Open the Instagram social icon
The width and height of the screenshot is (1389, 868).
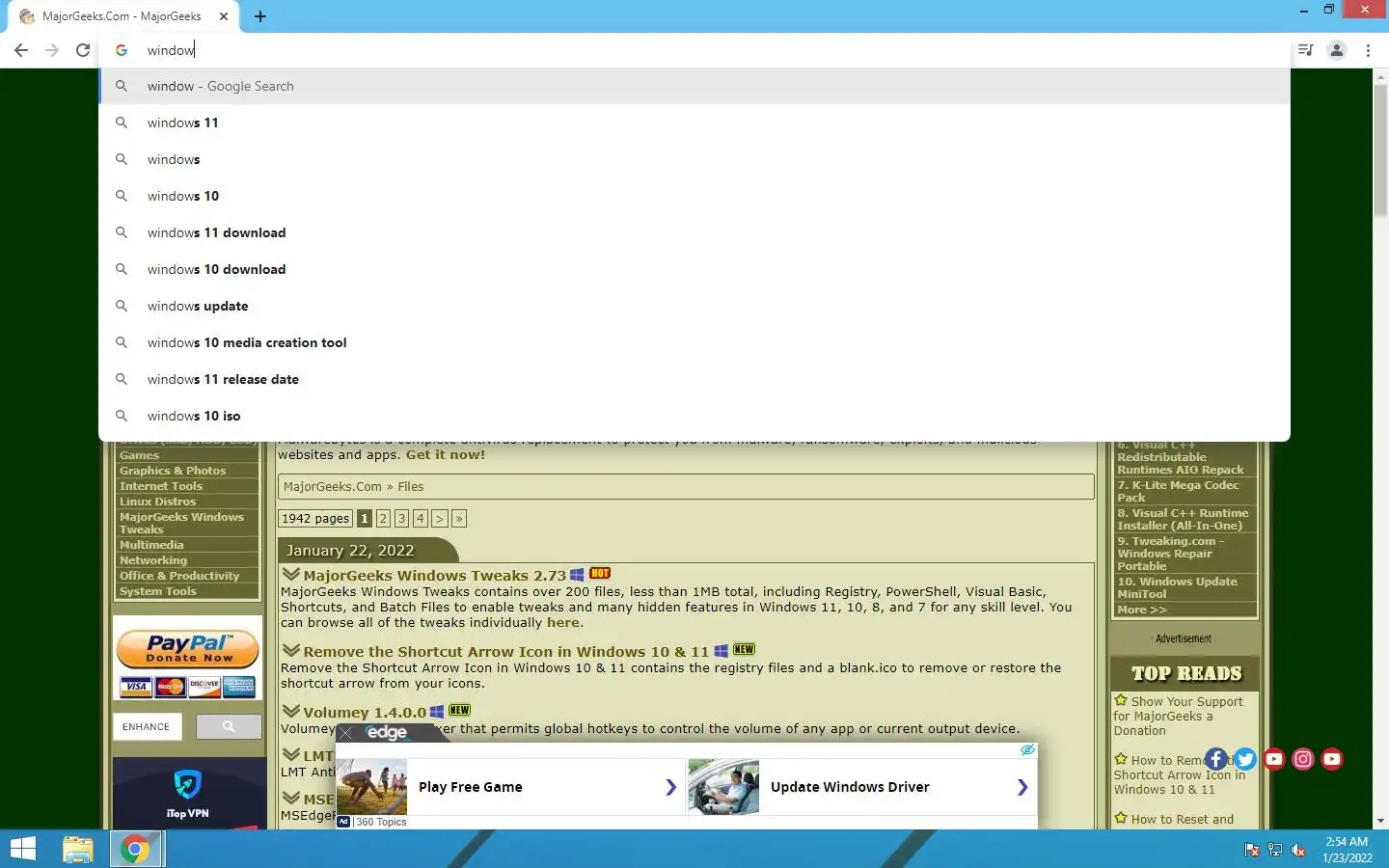[1303, 759]
